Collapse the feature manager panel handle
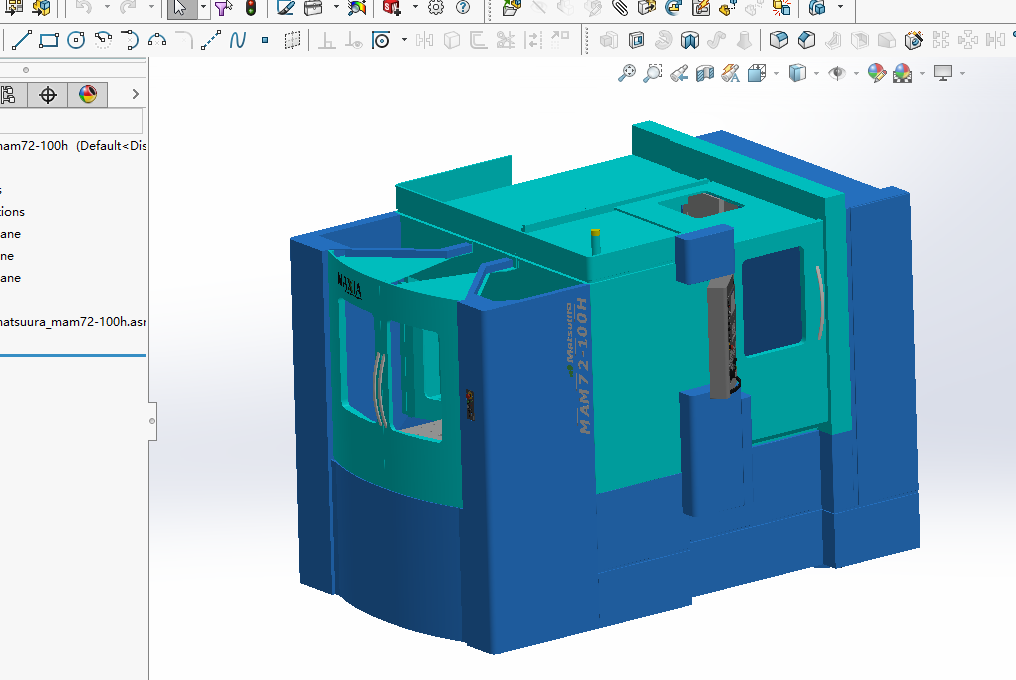This screenshot has height=680, width=1016. click(152, 421)
